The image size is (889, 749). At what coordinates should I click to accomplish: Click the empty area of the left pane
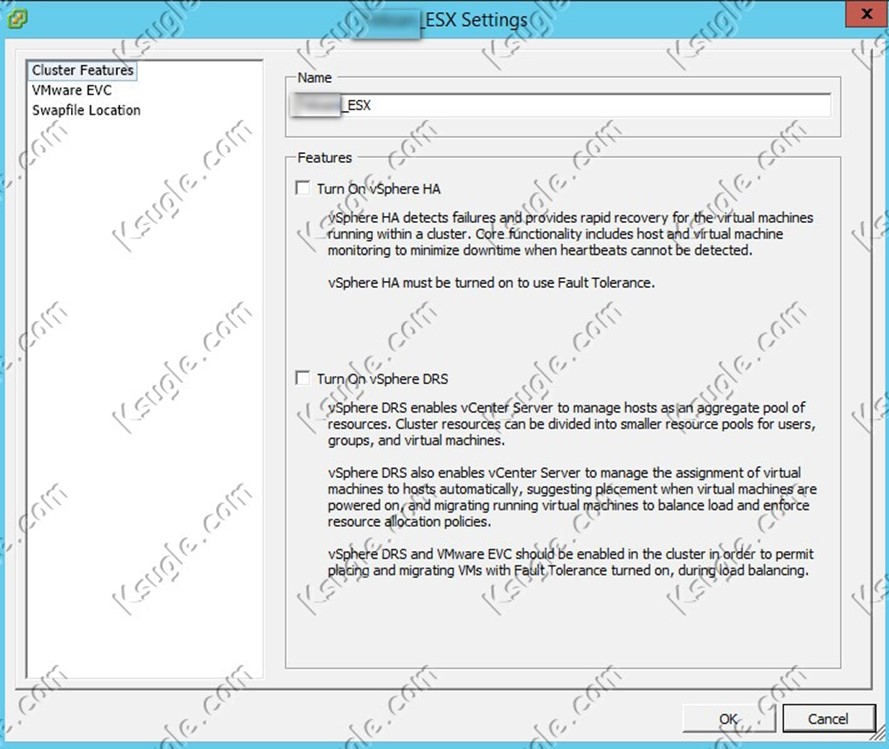pyautogui.click(x=145, y=400)
